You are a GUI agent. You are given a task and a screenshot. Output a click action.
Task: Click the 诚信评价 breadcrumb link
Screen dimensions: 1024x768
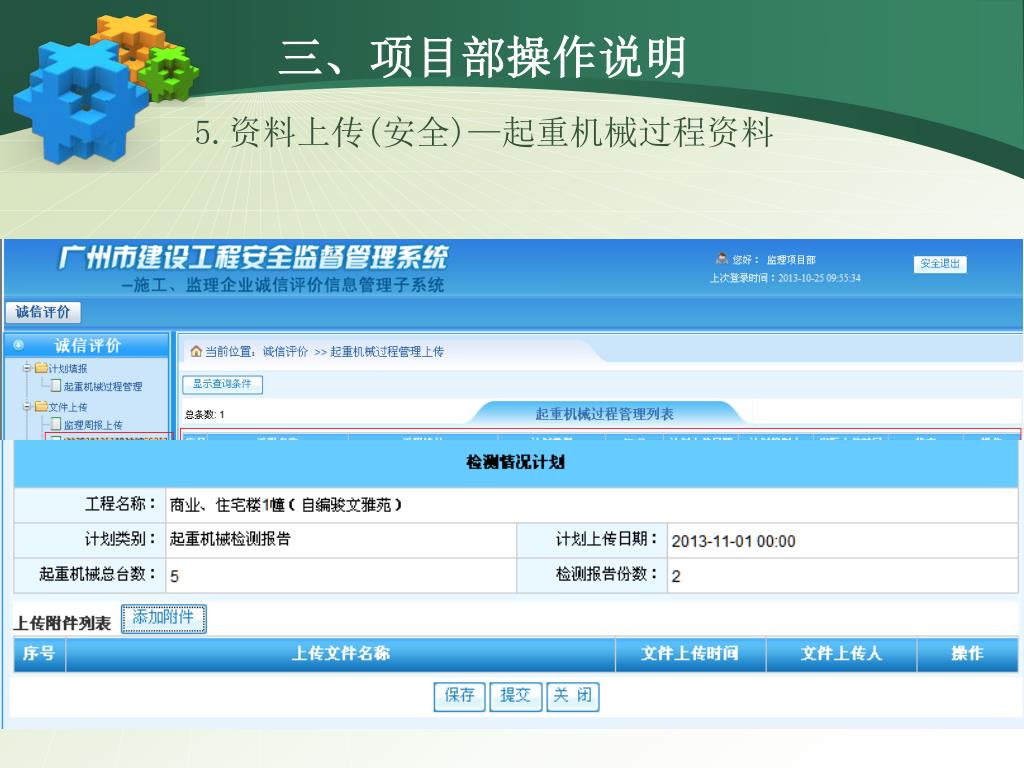pos(285,352)
